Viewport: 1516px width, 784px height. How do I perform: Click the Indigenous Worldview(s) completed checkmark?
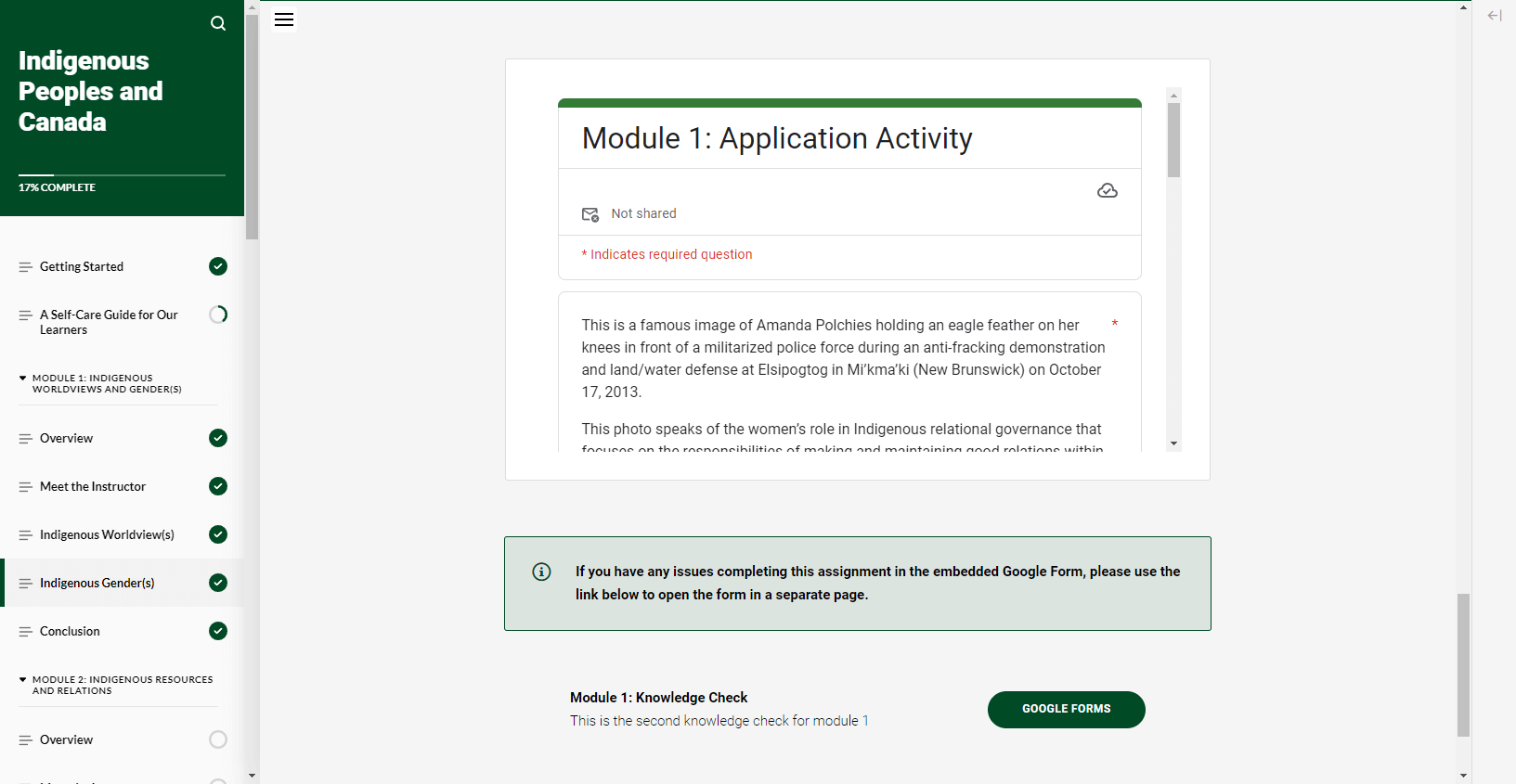pos(218,534)
